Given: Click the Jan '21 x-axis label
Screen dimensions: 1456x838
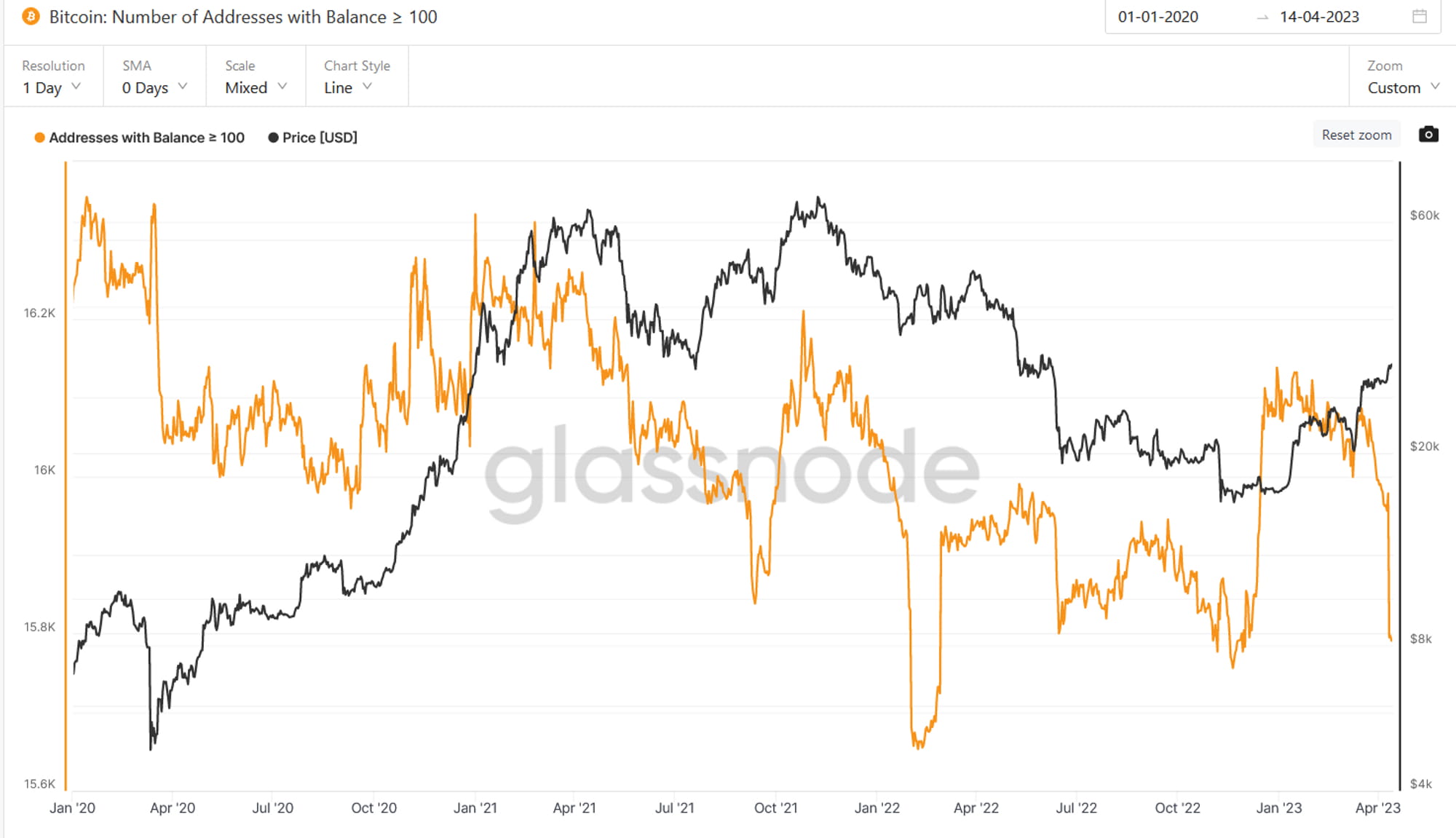Looking at the screenshot, I should (475, 808).
